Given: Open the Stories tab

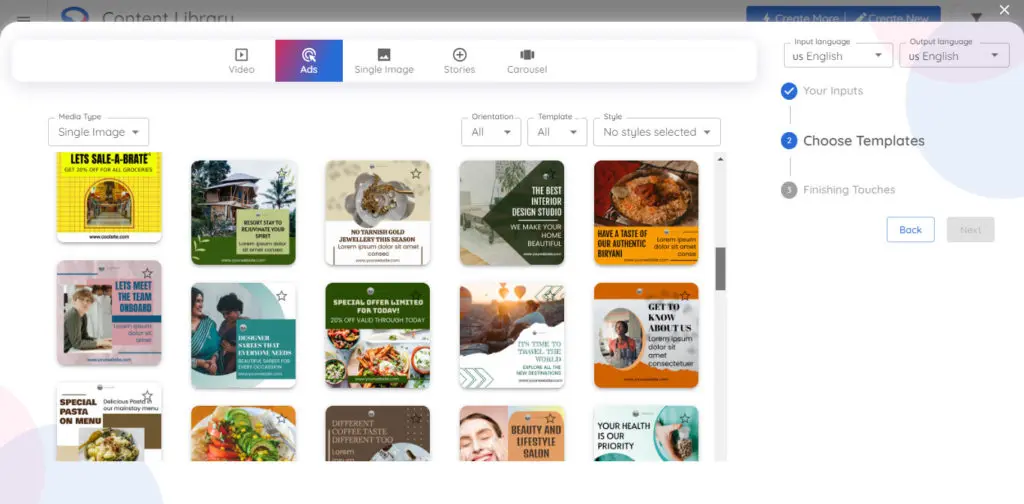Looking at the screenshot, I should (x=459, y=61).
